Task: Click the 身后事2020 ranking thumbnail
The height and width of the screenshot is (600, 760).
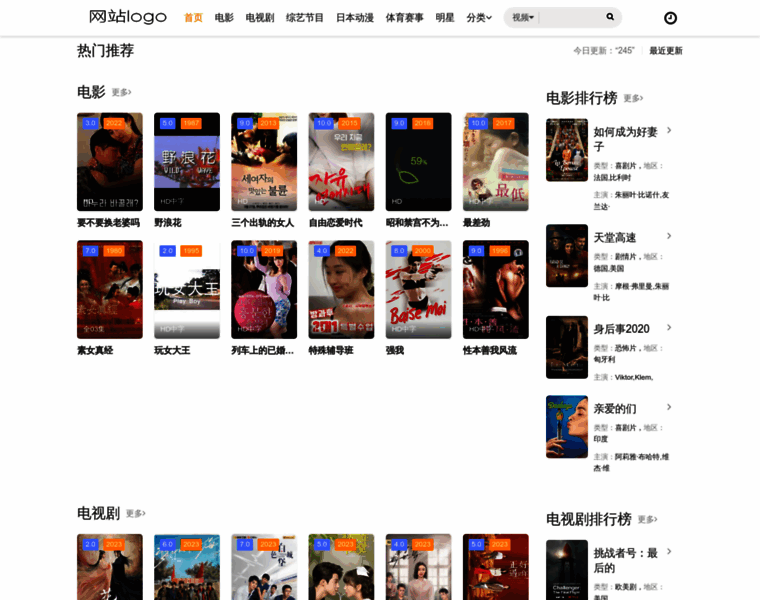Action: 567,347
